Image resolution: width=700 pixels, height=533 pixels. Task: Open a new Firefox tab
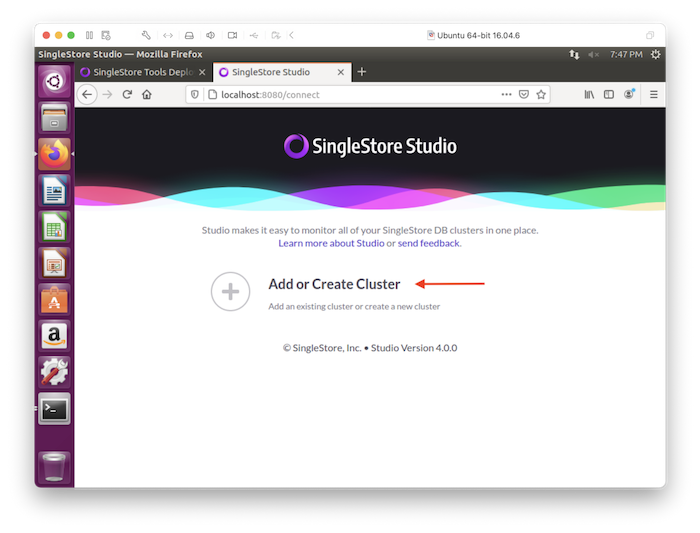362,72
